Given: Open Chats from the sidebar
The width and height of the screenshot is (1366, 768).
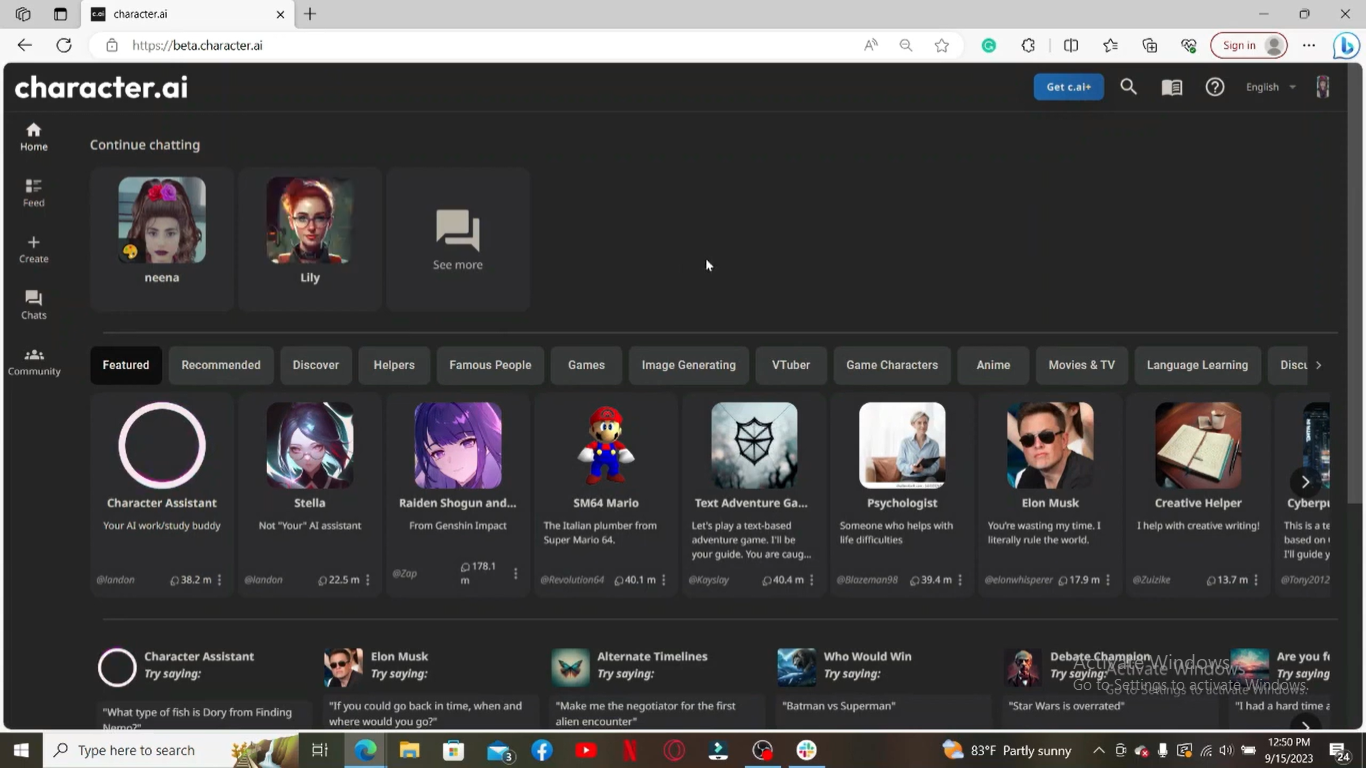Looking at the screenshot, I should tap(33, 305).
